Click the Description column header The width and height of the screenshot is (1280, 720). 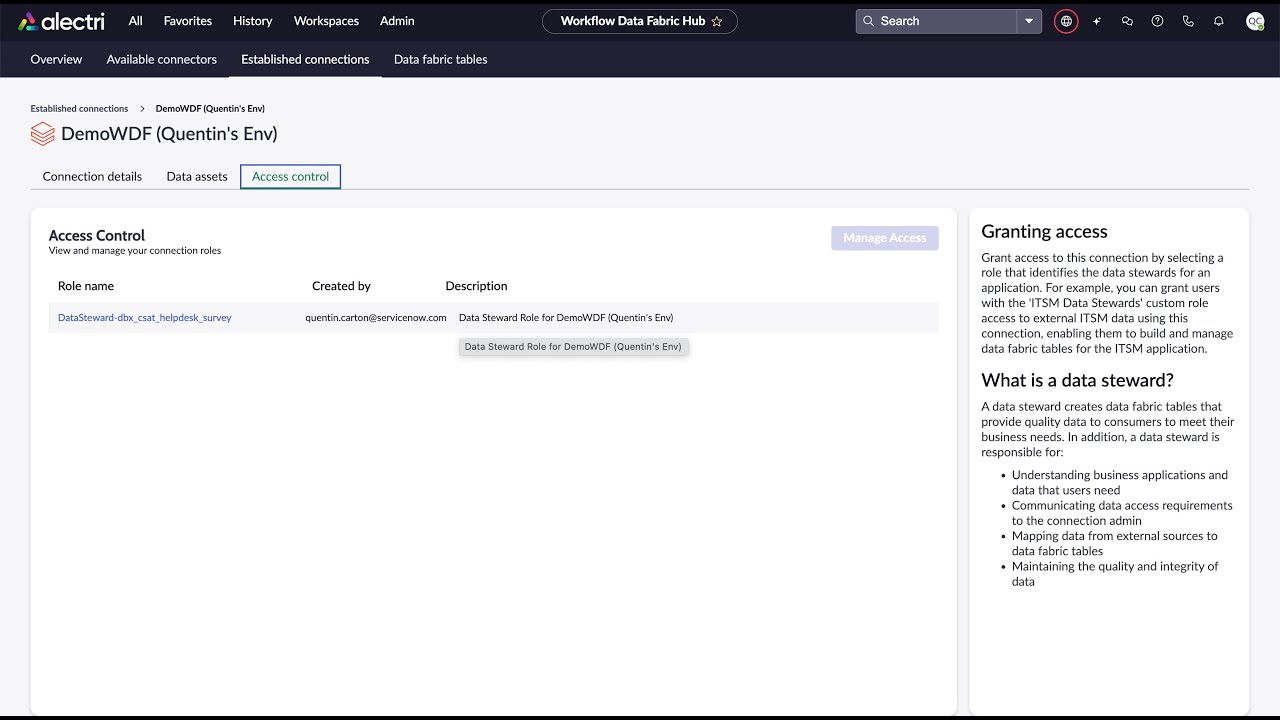click(476, 286)
